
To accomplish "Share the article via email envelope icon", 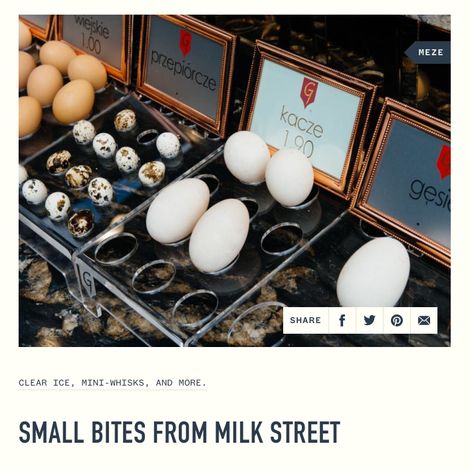I will click(x=424, y=320).
